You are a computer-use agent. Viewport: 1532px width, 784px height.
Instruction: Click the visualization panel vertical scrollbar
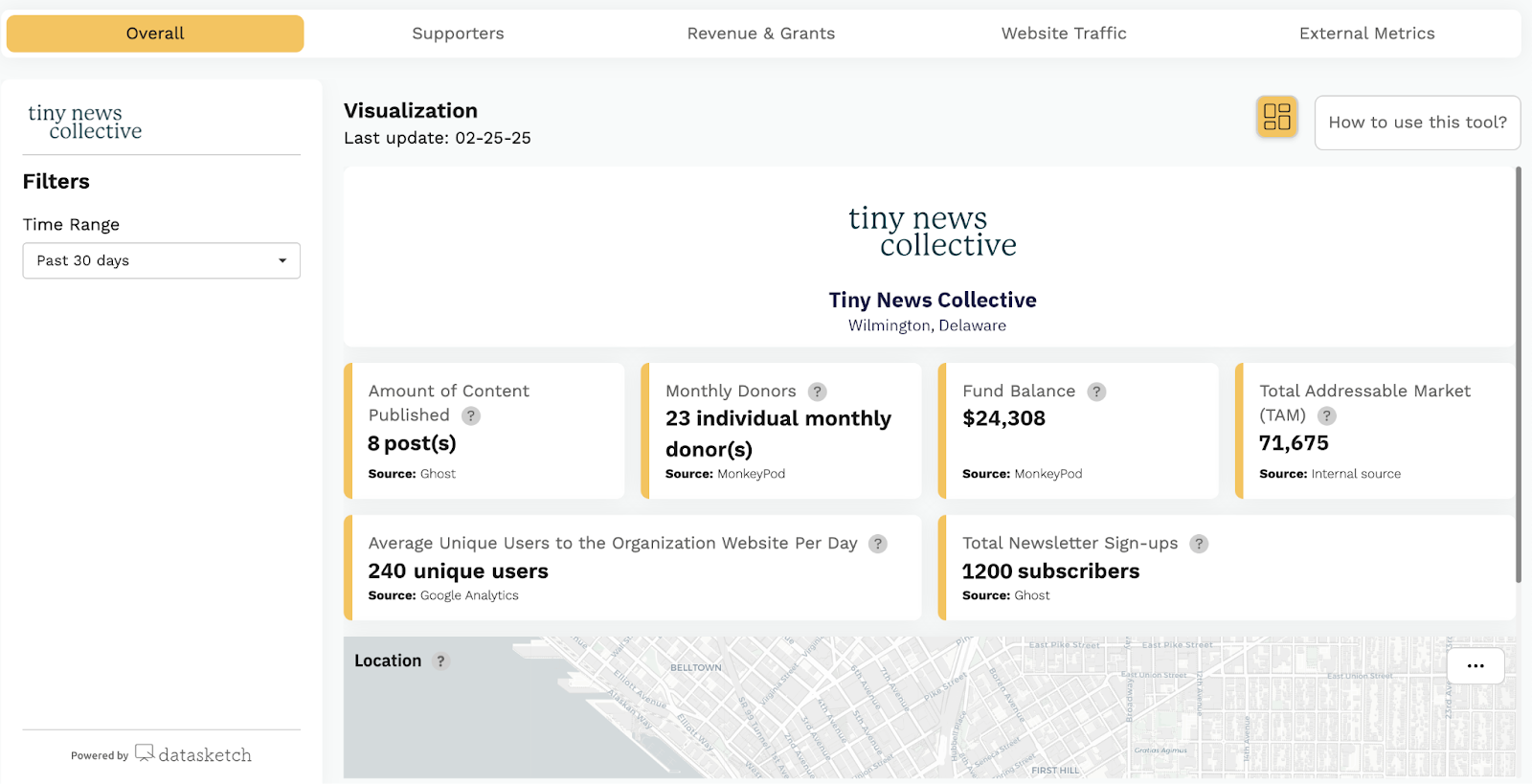point(1518,375)
